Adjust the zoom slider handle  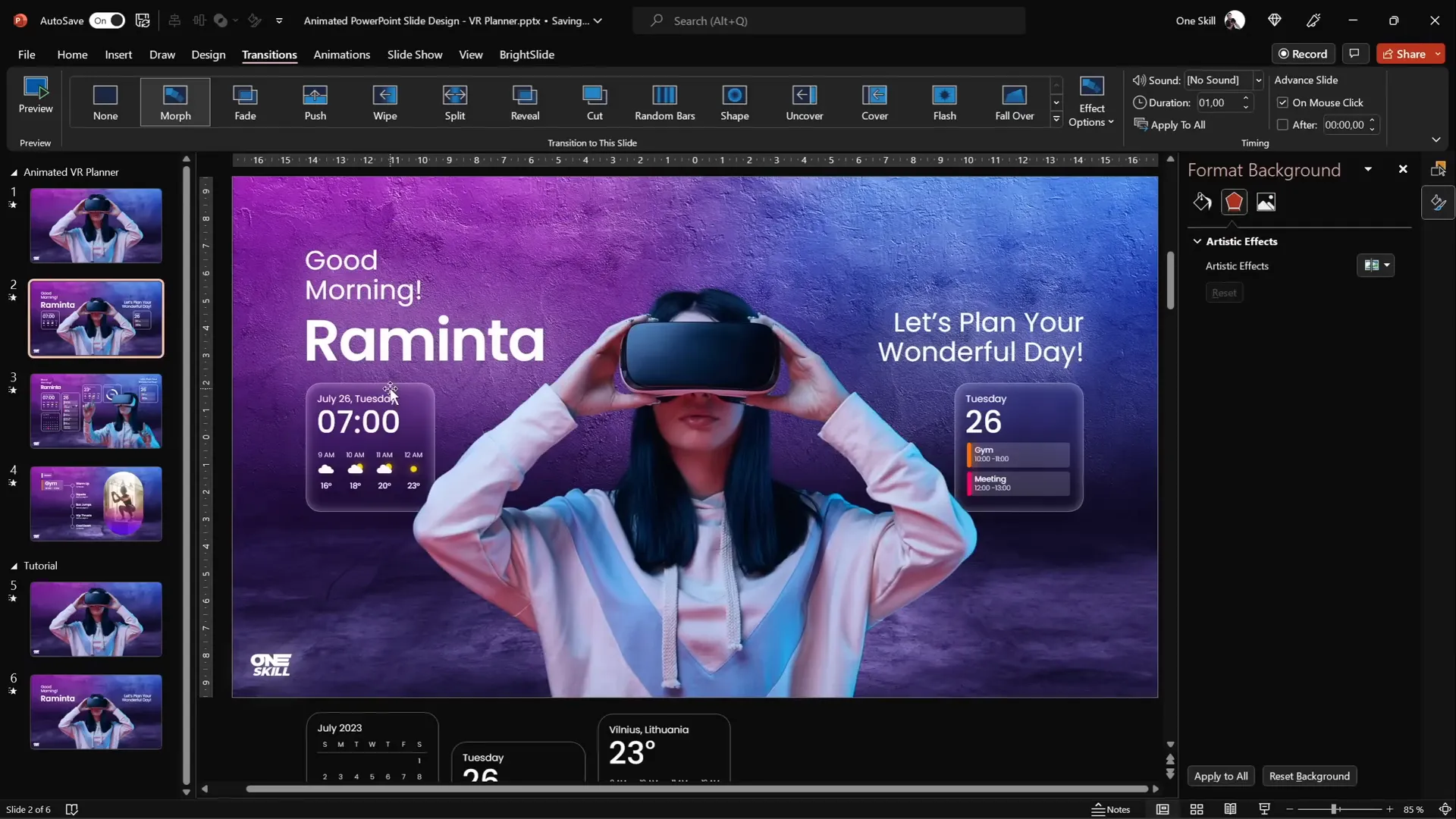(x=1334, y=809)
